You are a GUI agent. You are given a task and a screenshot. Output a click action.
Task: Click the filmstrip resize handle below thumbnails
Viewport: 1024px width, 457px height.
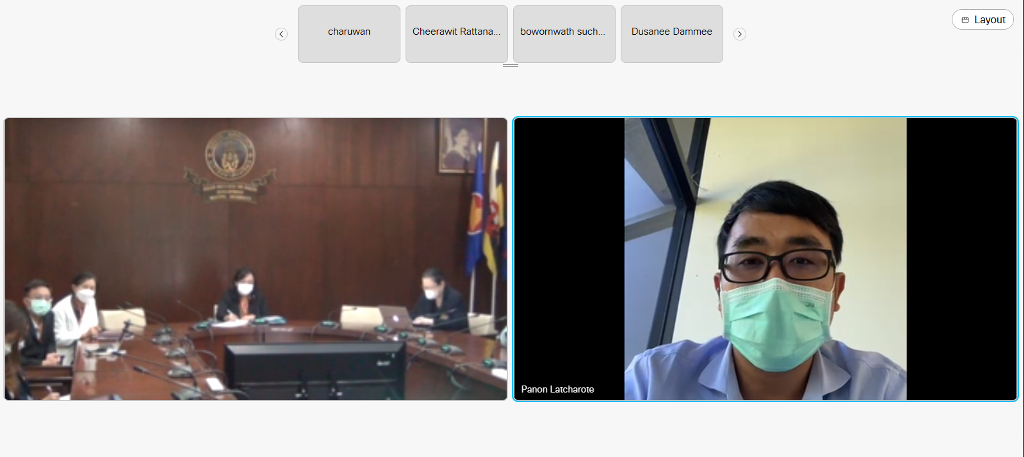coord(510,65)
